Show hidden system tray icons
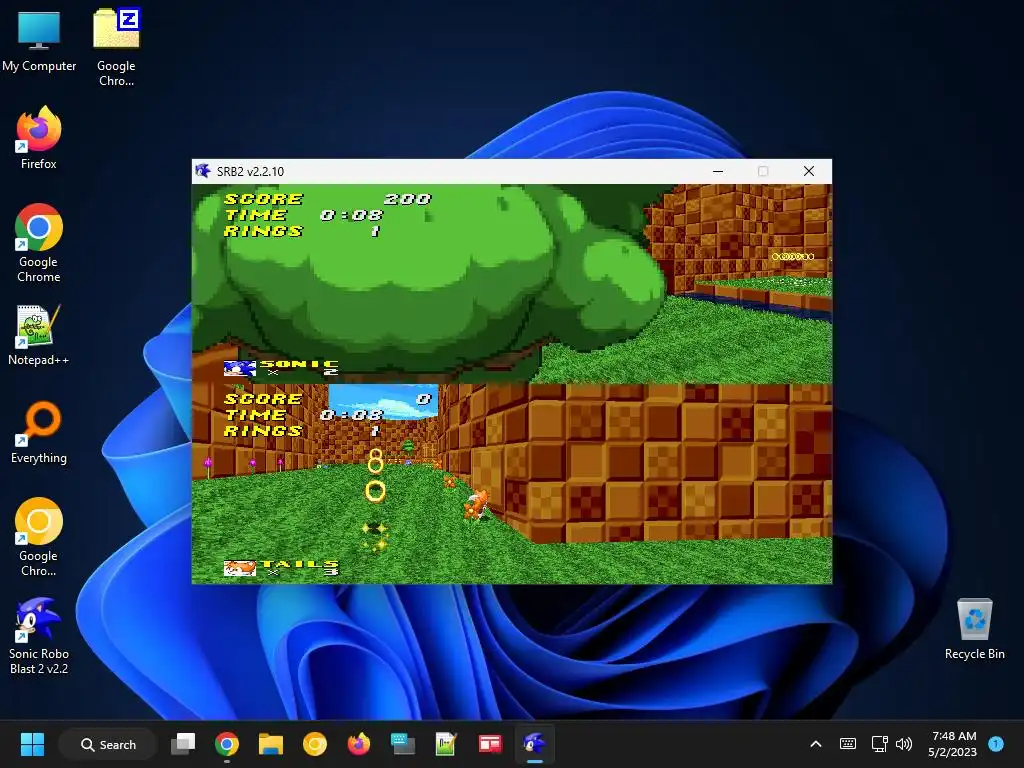Screen dimensions: 1024x768 point(816,744)
